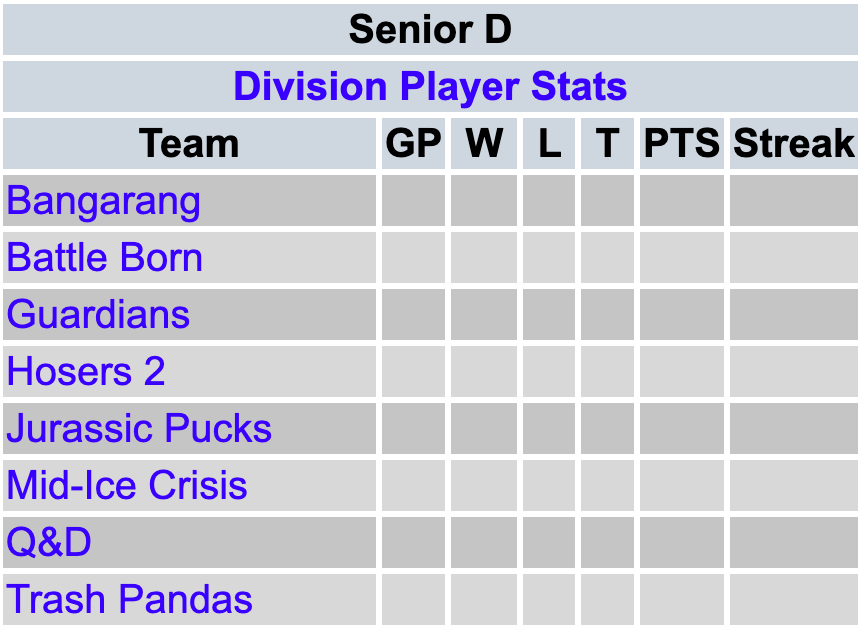Click the GP column header

pos(413,144)
